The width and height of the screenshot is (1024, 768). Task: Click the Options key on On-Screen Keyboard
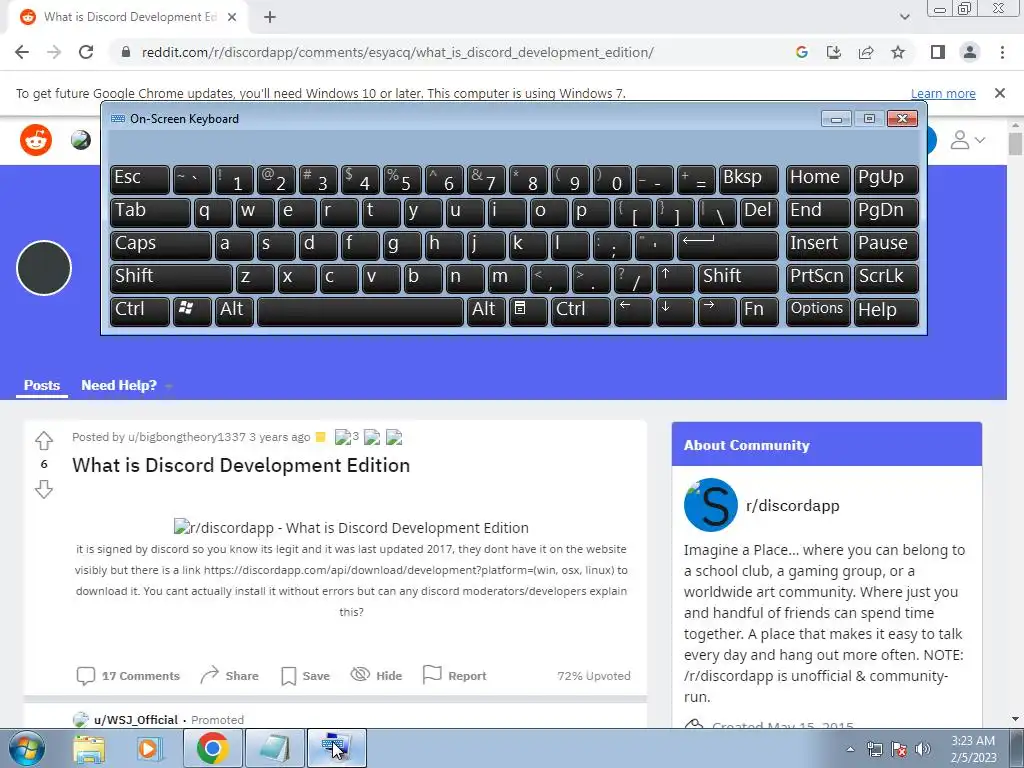pos(818,312)
